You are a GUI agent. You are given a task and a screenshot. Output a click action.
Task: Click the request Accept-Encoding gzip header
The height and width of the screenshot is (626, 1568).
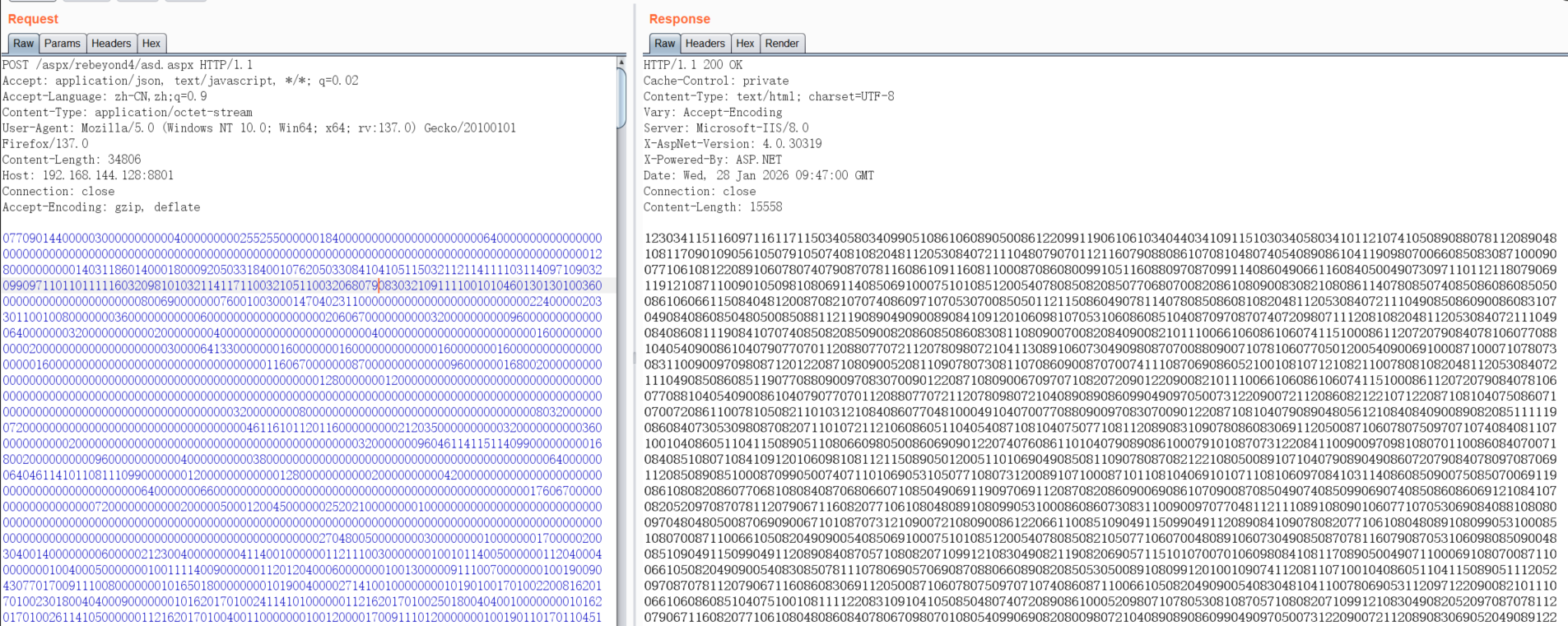[x=101, y=207]
